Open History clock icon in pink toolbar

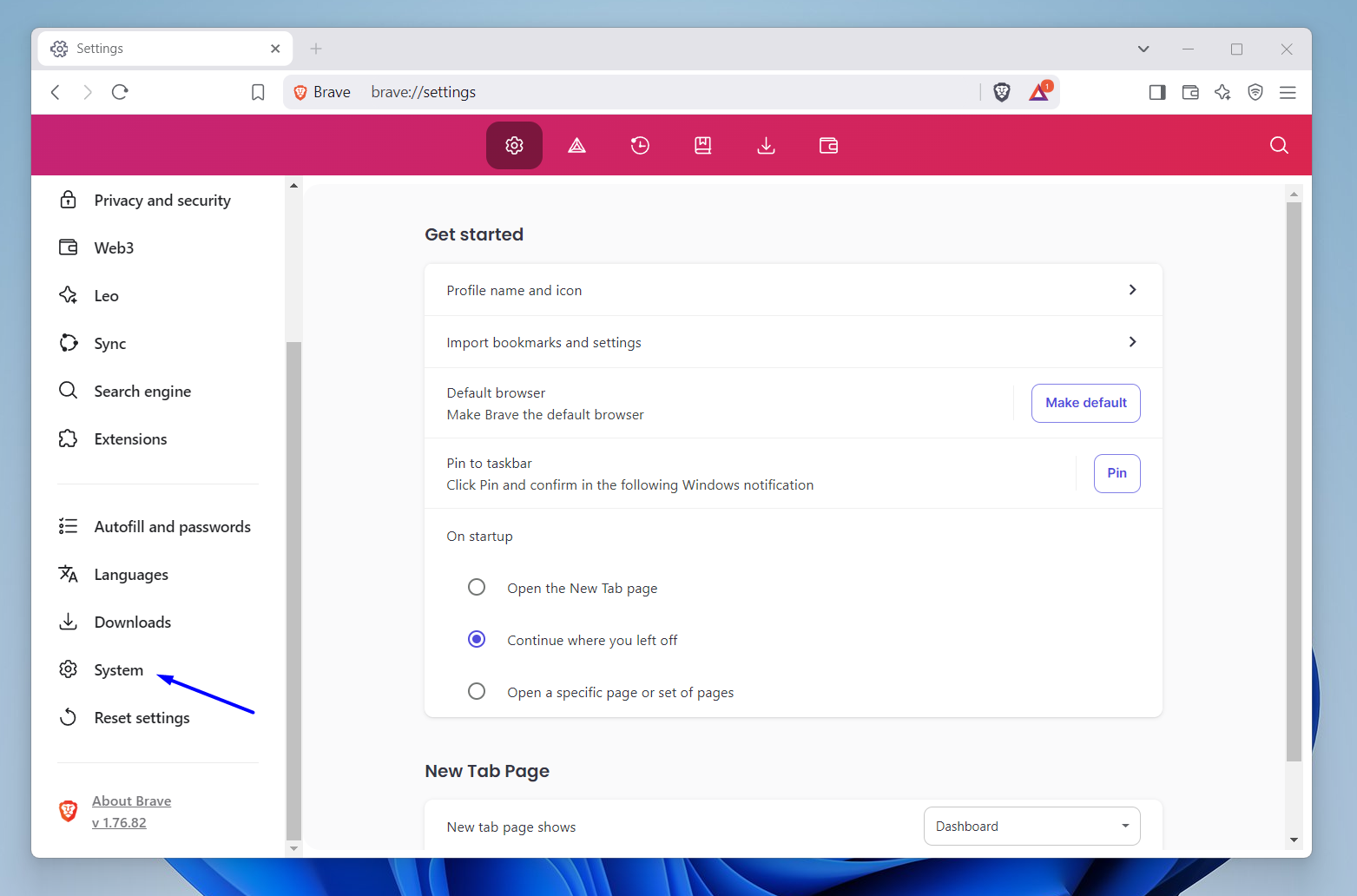[x=640, y=145]
